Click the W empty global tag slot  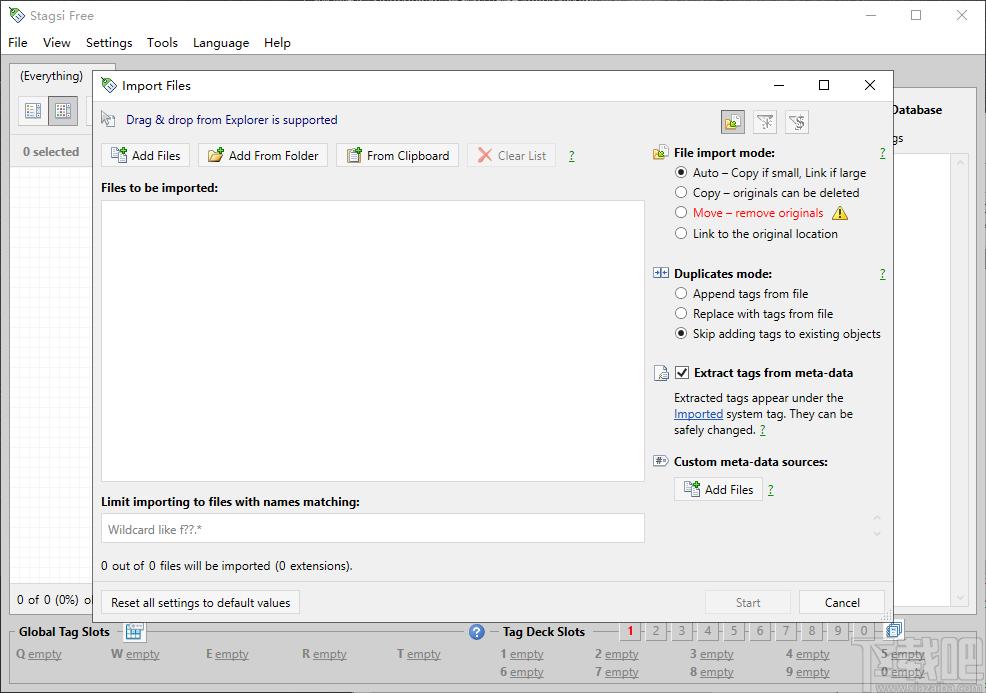(x=135, y=654)
